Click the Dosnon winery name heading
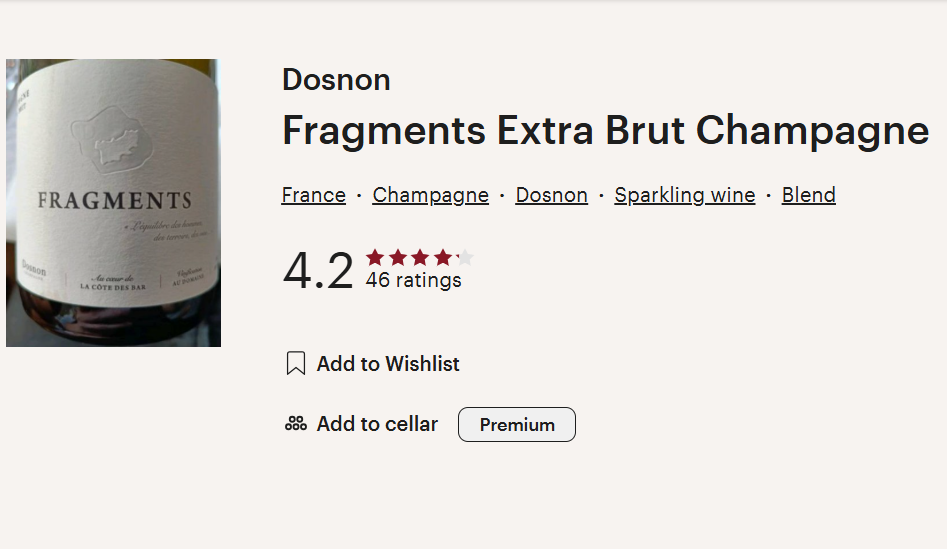The height and width of the screenshot is (550, 947). tap(336, 80)
